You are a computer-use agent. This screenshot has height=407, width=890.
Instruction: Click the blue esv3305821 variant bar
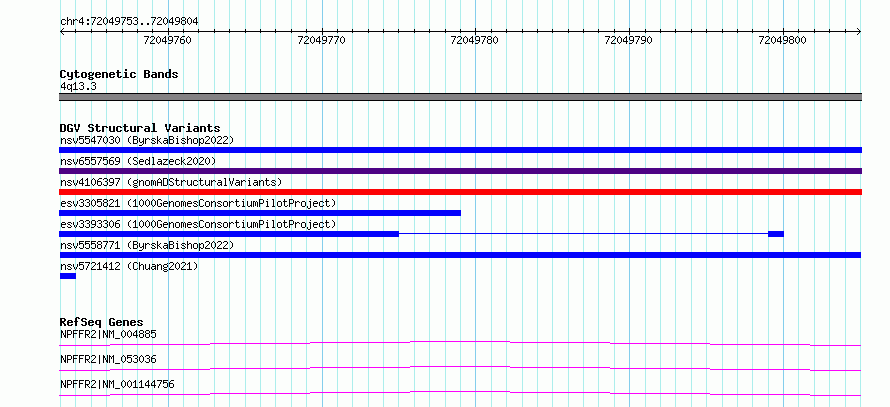tap(260, 213)
